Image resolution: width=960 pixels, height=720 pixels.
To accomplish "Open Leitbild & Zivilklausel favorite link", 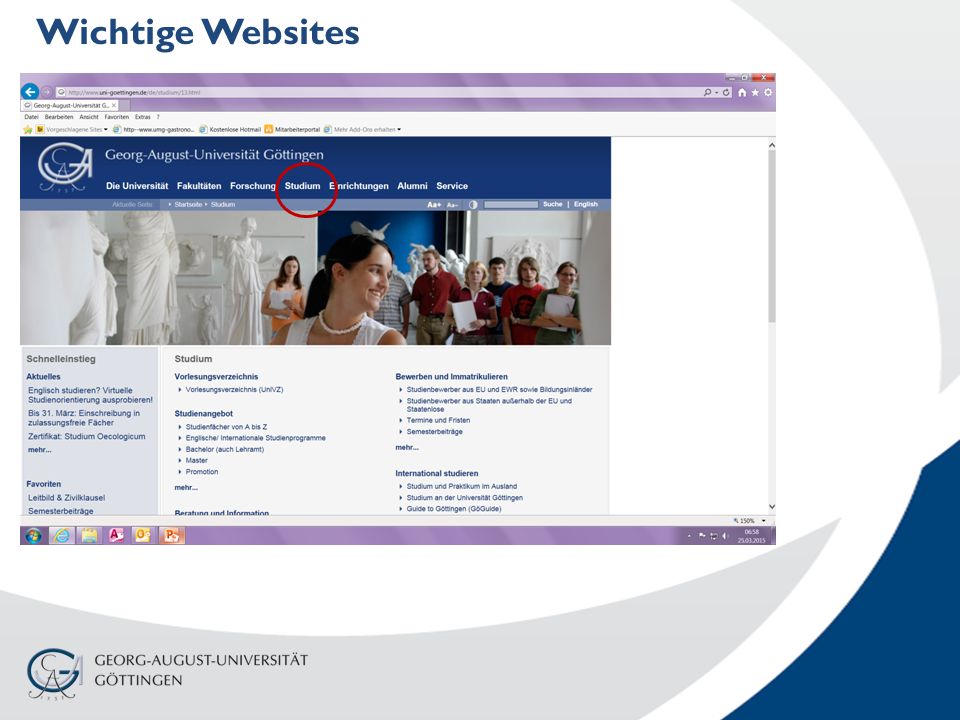I will point(67,498).
